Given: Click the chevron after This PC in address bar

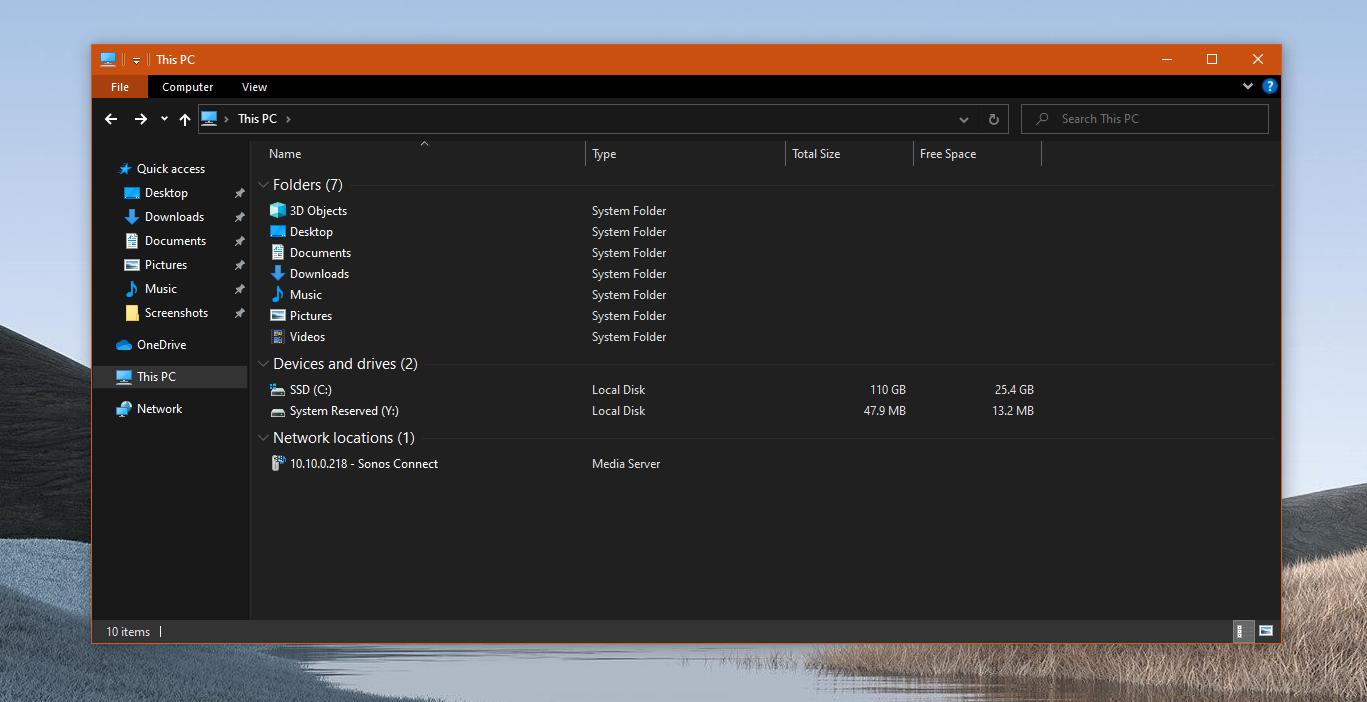Looking at the screenshot, I should click(x=289, y=119).
